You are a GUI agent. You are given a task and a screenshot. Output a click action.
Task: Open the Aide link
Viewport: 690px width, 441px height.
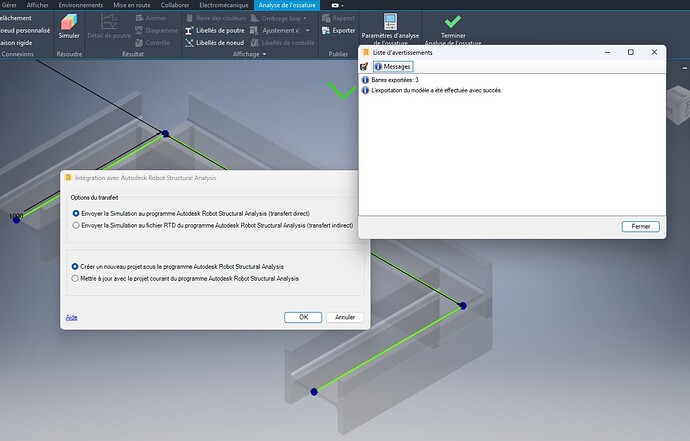coord(72,317)
